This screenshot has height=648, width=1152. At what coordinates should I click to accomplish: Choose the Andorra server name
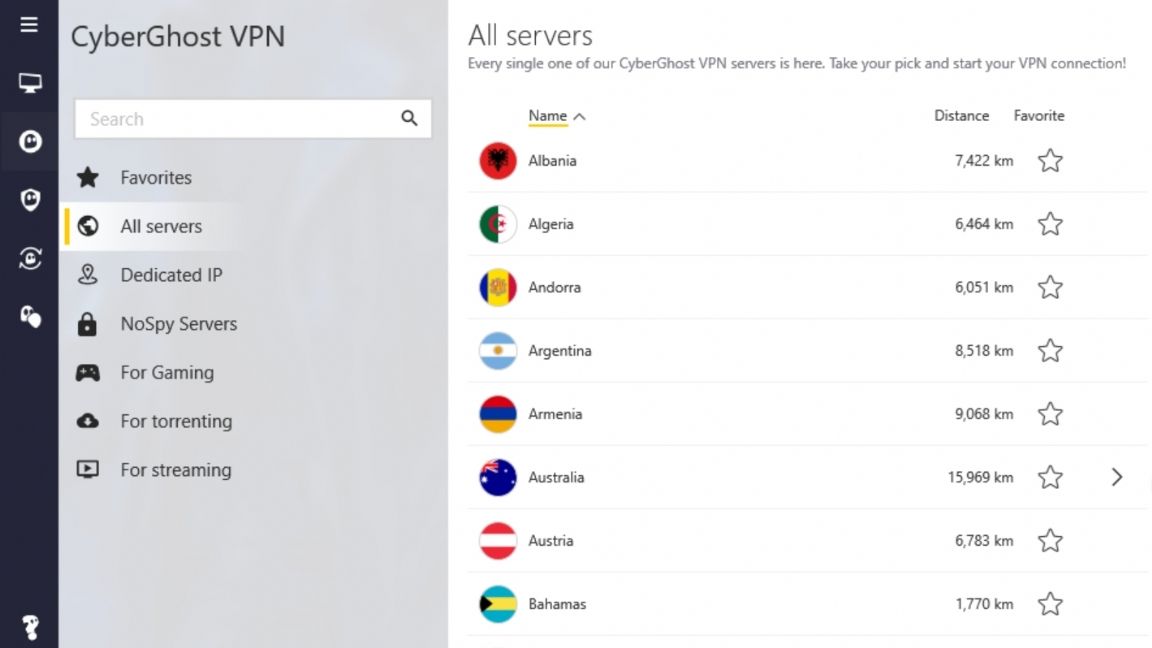554,287
